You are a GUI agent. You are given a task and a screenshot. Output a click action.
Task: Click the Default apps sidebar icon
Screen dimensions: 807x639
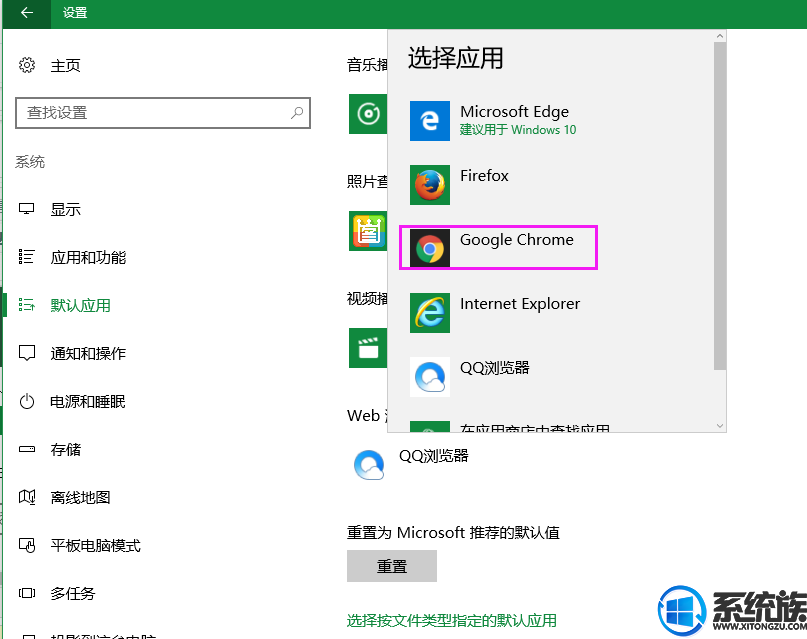click(x=27, y=305)
